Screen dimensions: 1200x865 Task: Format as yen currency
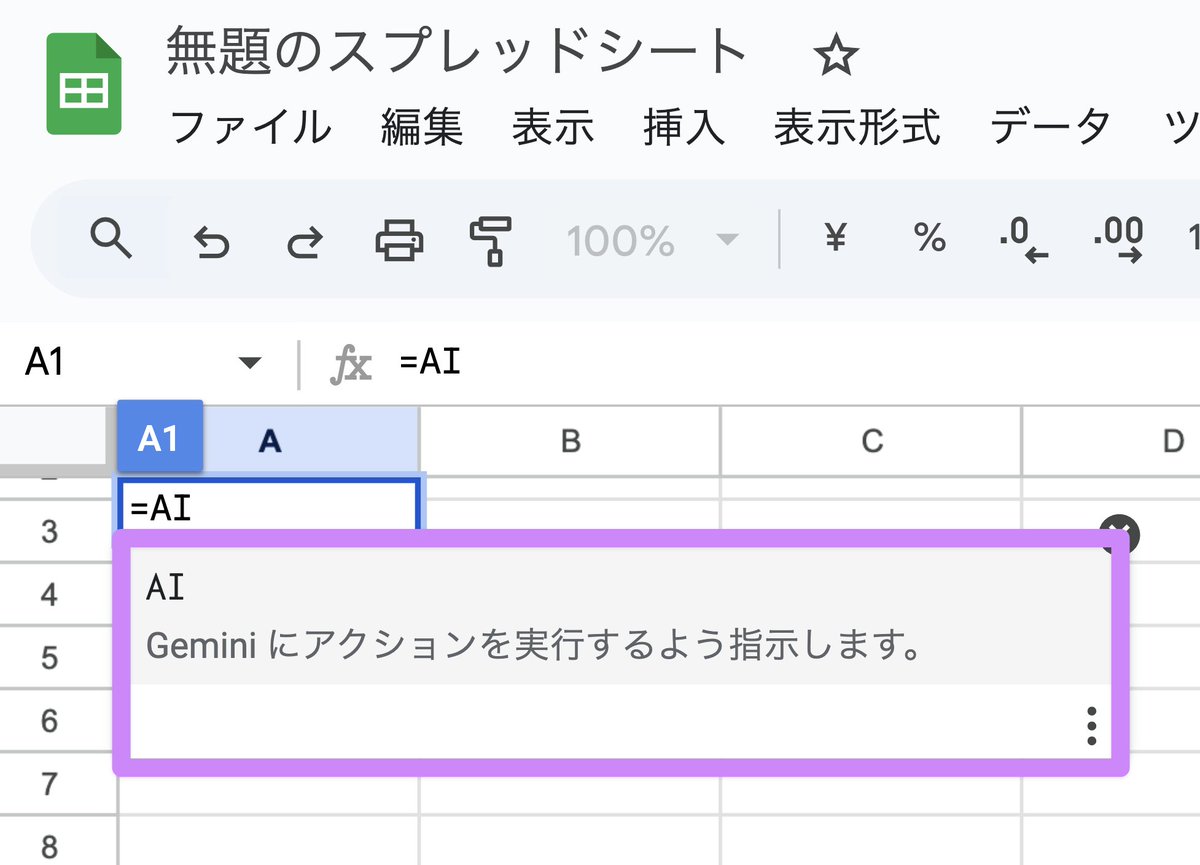click(x=835, y=238)
